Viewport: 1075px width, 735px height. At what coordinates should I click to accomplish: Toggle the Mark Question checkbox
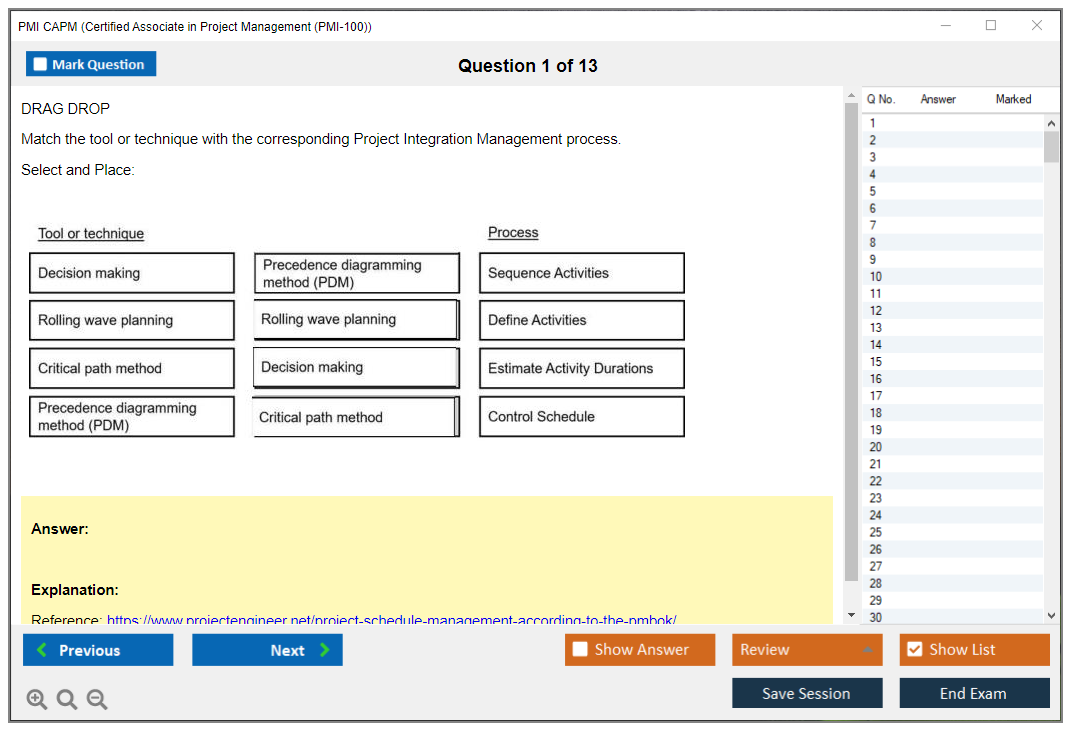(41, 64)
